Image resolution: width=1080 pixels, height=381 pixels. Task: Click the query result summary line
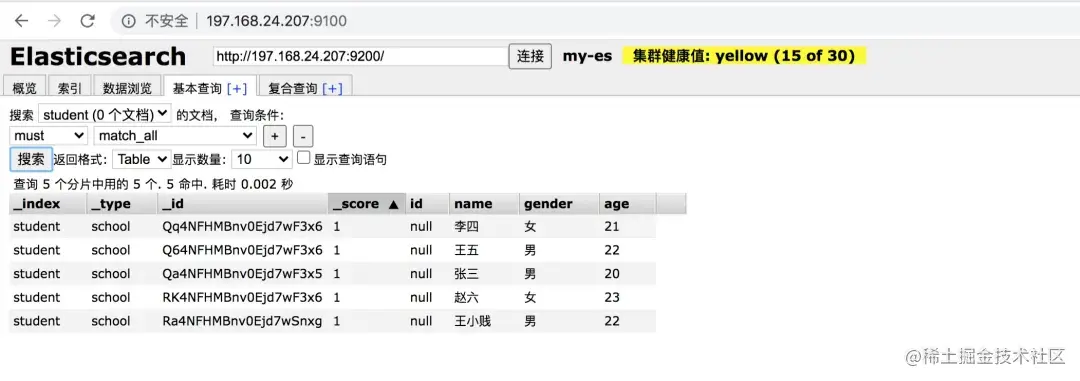(x=153, y=184)
